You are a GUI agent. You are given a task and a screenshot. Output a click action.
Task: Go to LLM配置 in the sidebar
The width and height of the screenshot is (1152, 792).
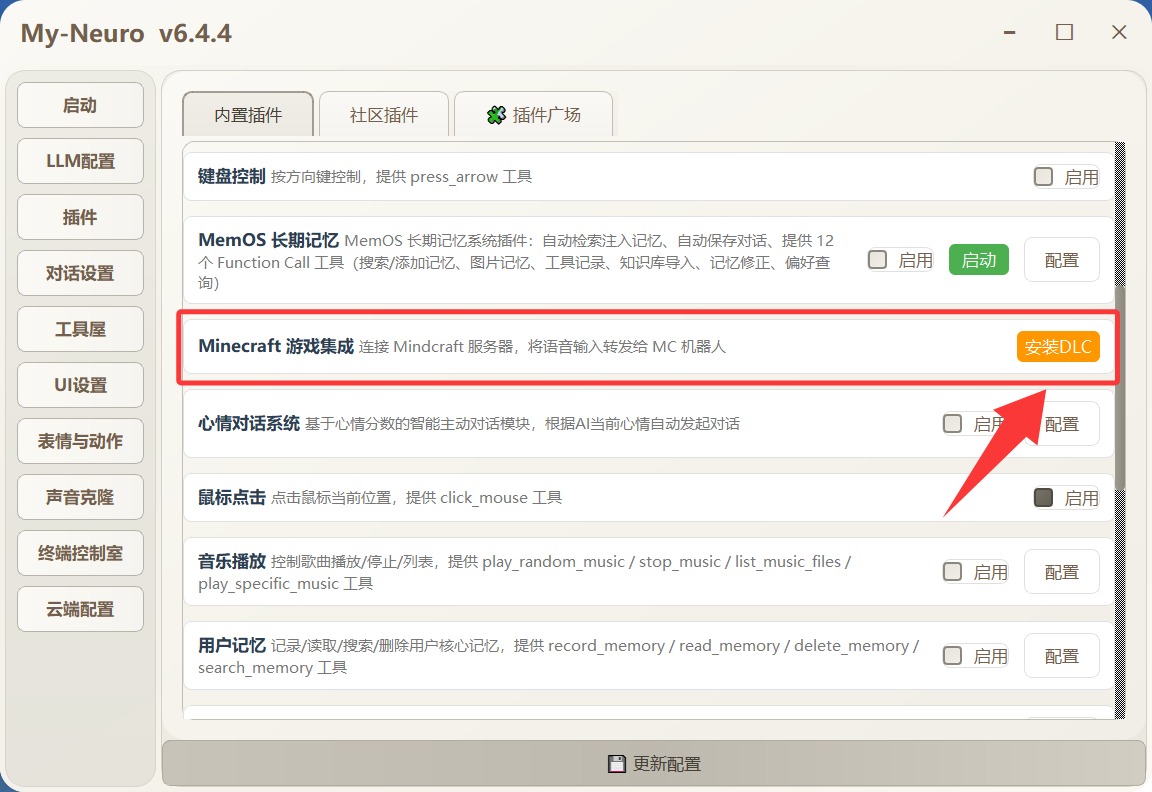pyautogui.click(x=80, y=161)
